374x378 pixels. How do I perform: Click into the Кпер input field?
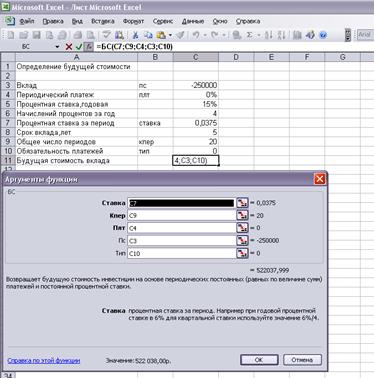[182, 215]
